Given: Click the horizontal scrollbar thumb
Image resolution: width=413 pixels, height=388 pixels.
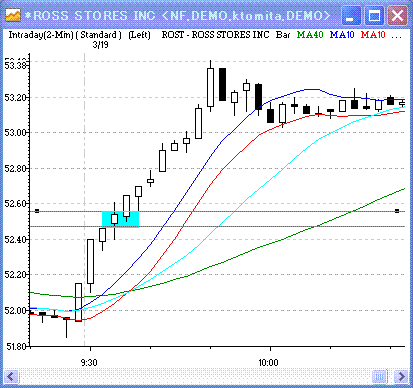Looking at the screenshot, I should 379,377.
